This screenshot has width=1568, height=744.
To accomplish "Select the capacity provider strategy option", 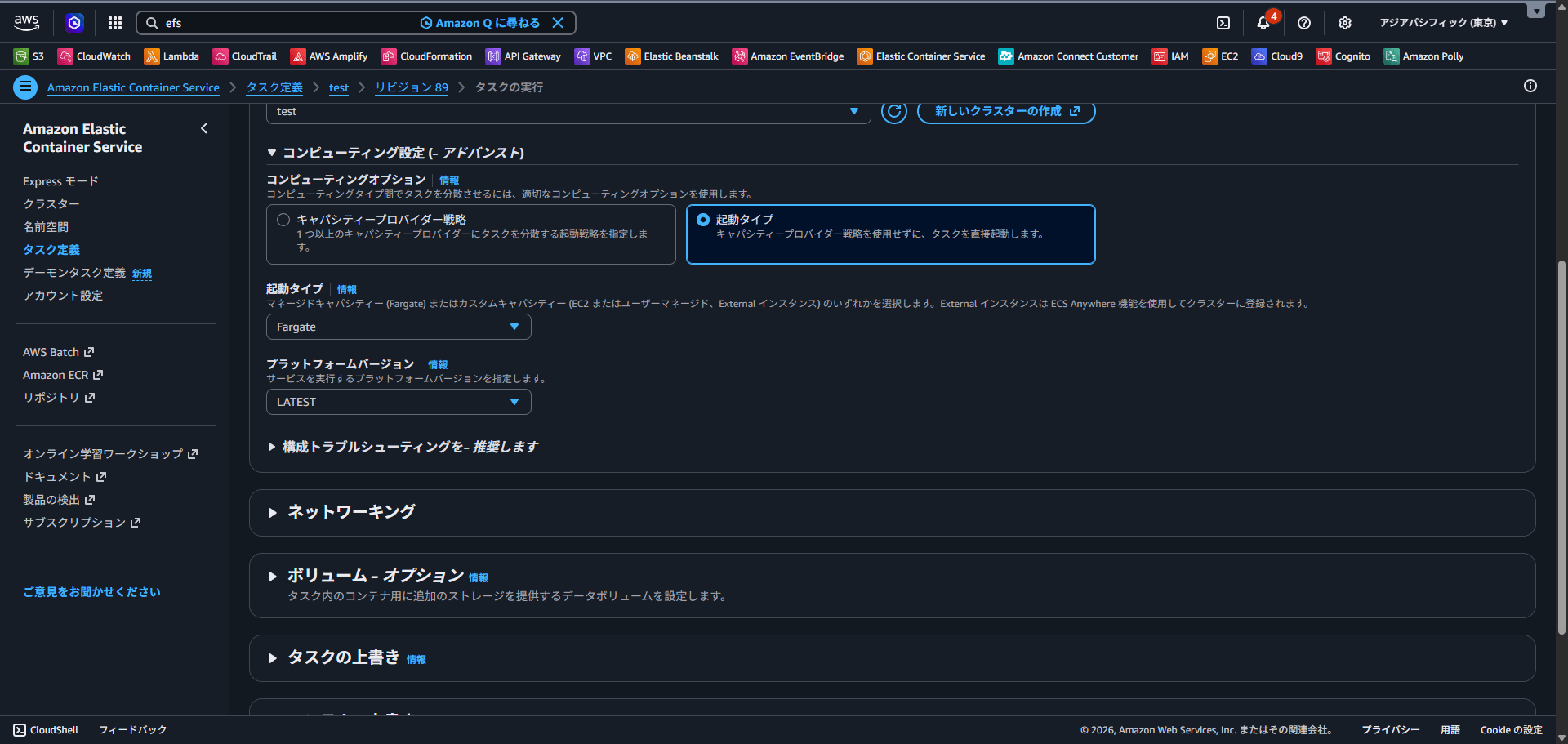I will (x=283, y=220).
